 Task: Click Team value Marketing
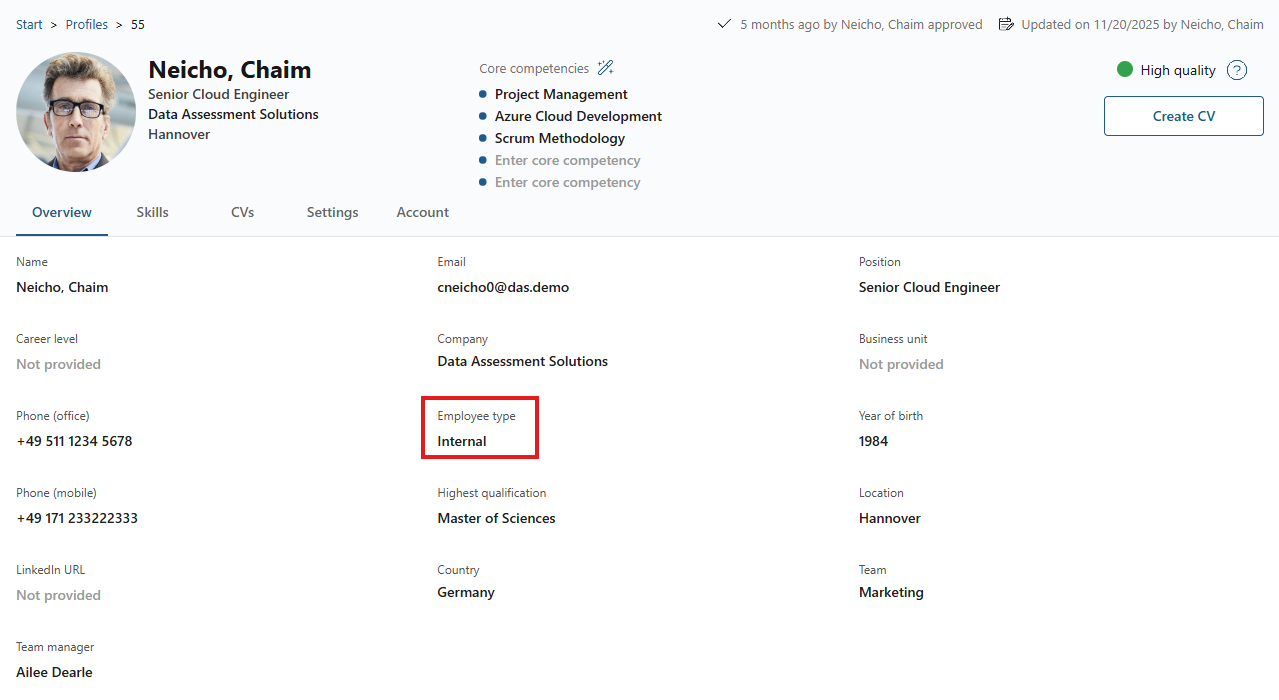(891, 592)
